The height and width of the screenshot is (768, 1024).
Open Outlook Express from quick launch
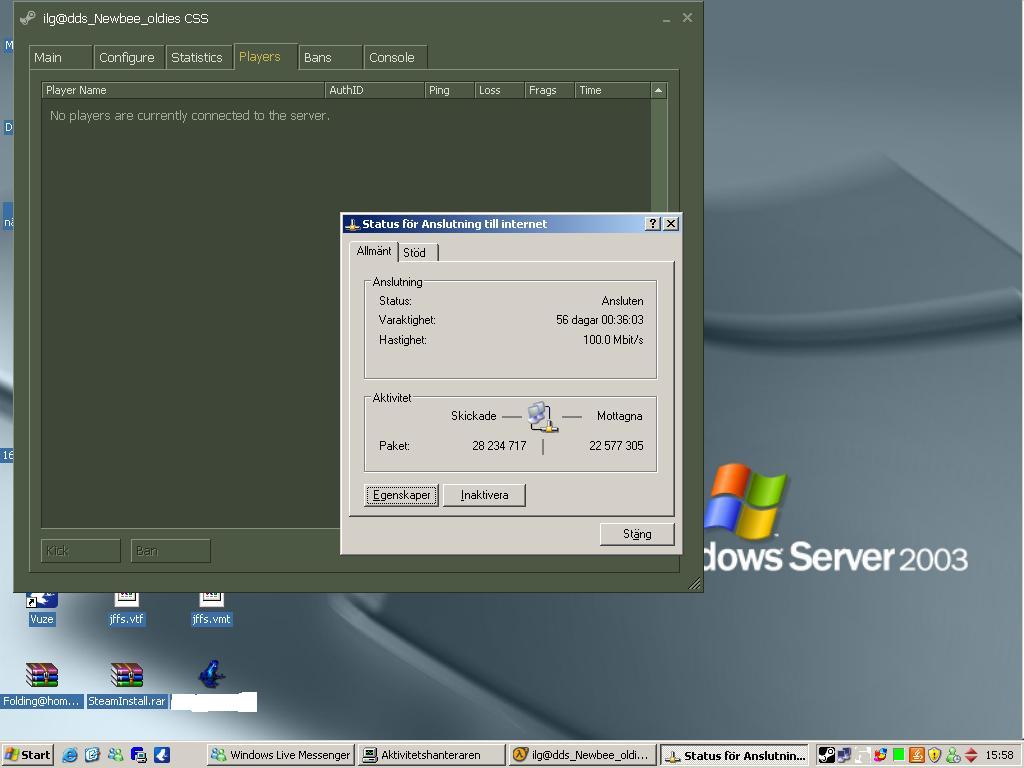92,755
